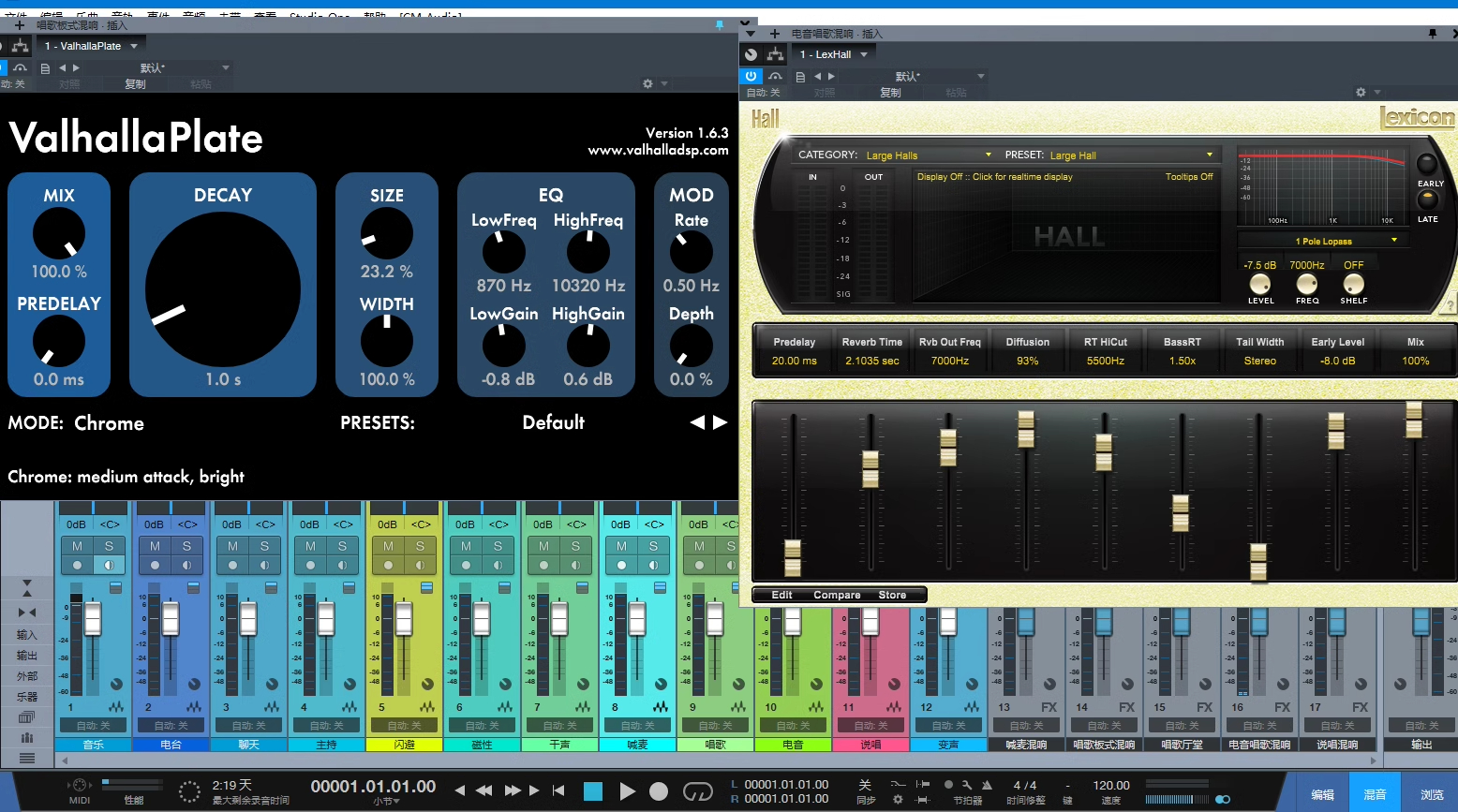Viewport: 1458px width, 812px height.
Task: Open ValhallaPlate window settings gear
Action: 647,83
